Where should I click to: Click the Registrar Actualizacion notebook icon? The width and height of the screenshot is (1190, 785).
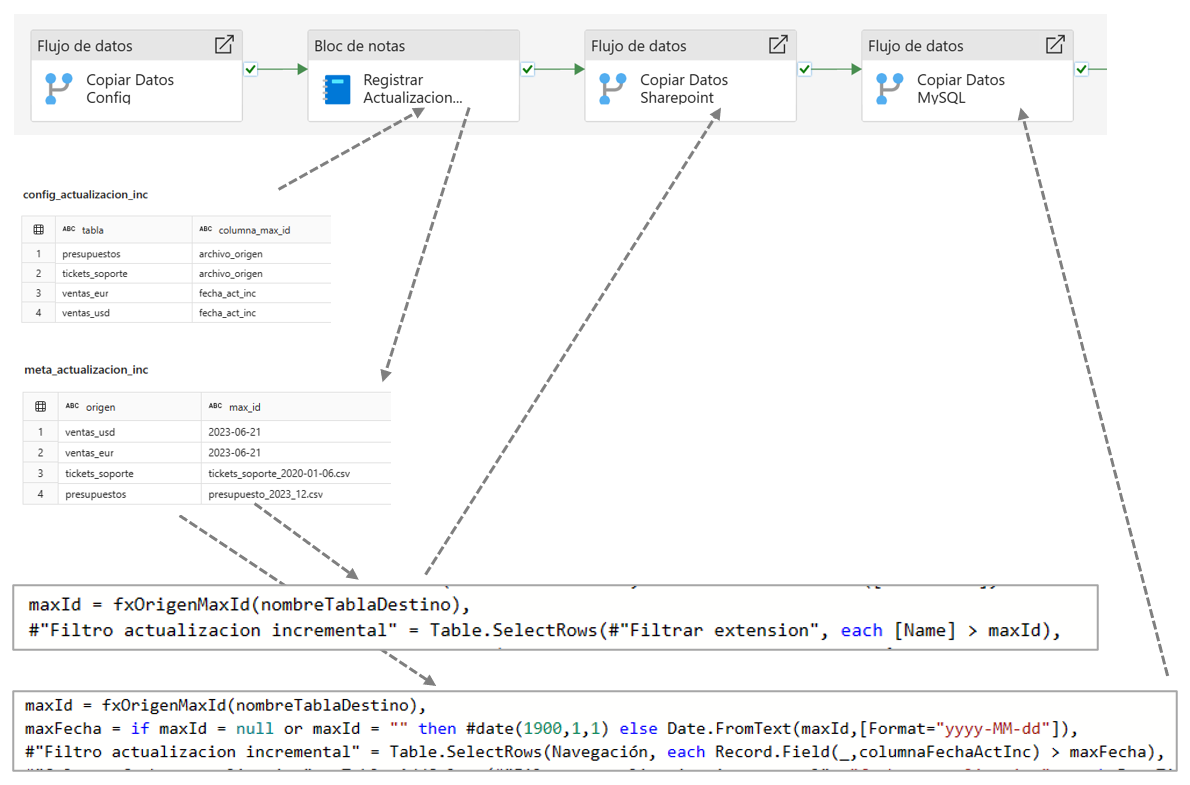tap(337, 88)
